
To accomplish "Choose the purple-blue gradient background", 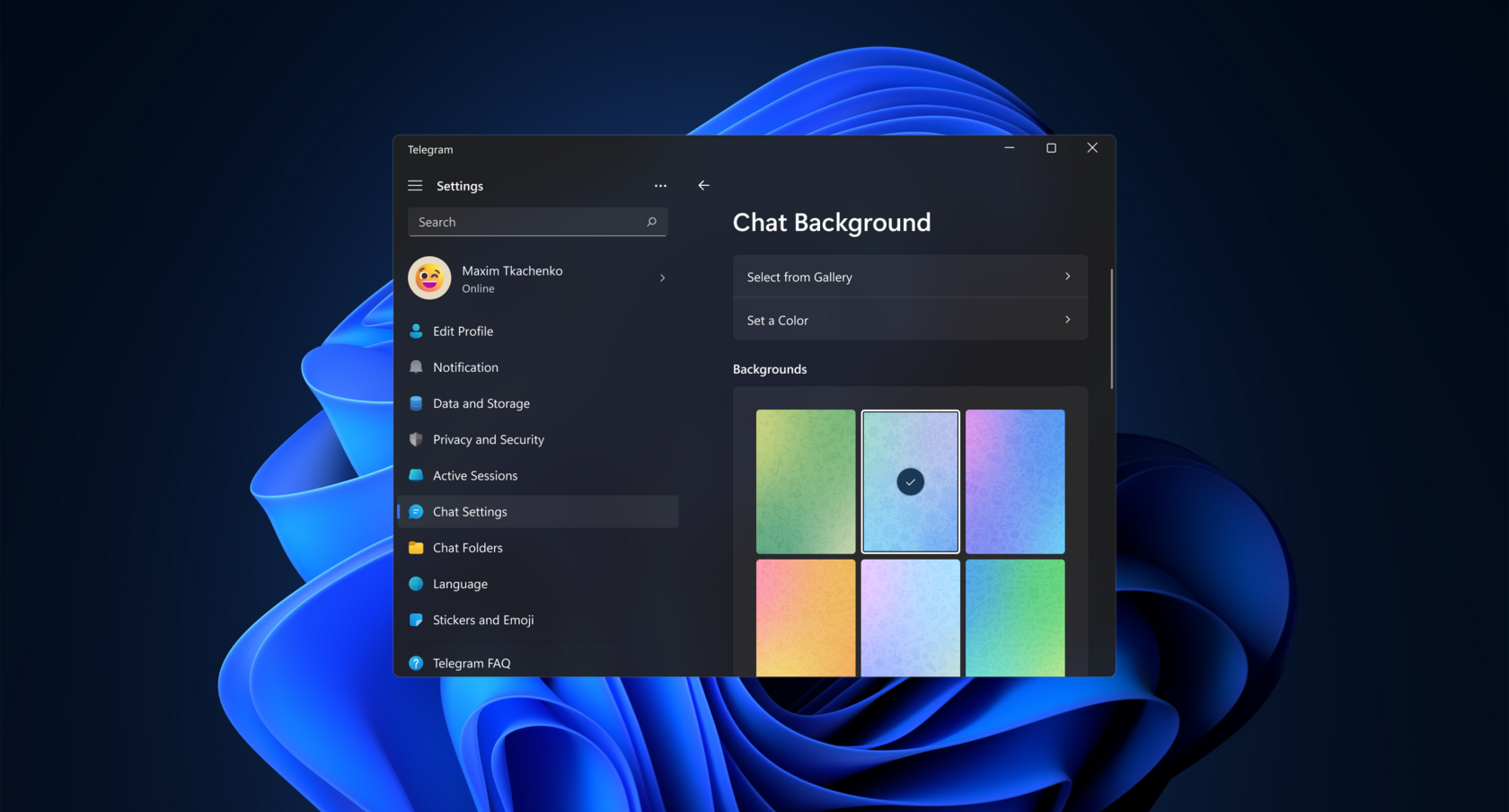I will point(1015,481).
